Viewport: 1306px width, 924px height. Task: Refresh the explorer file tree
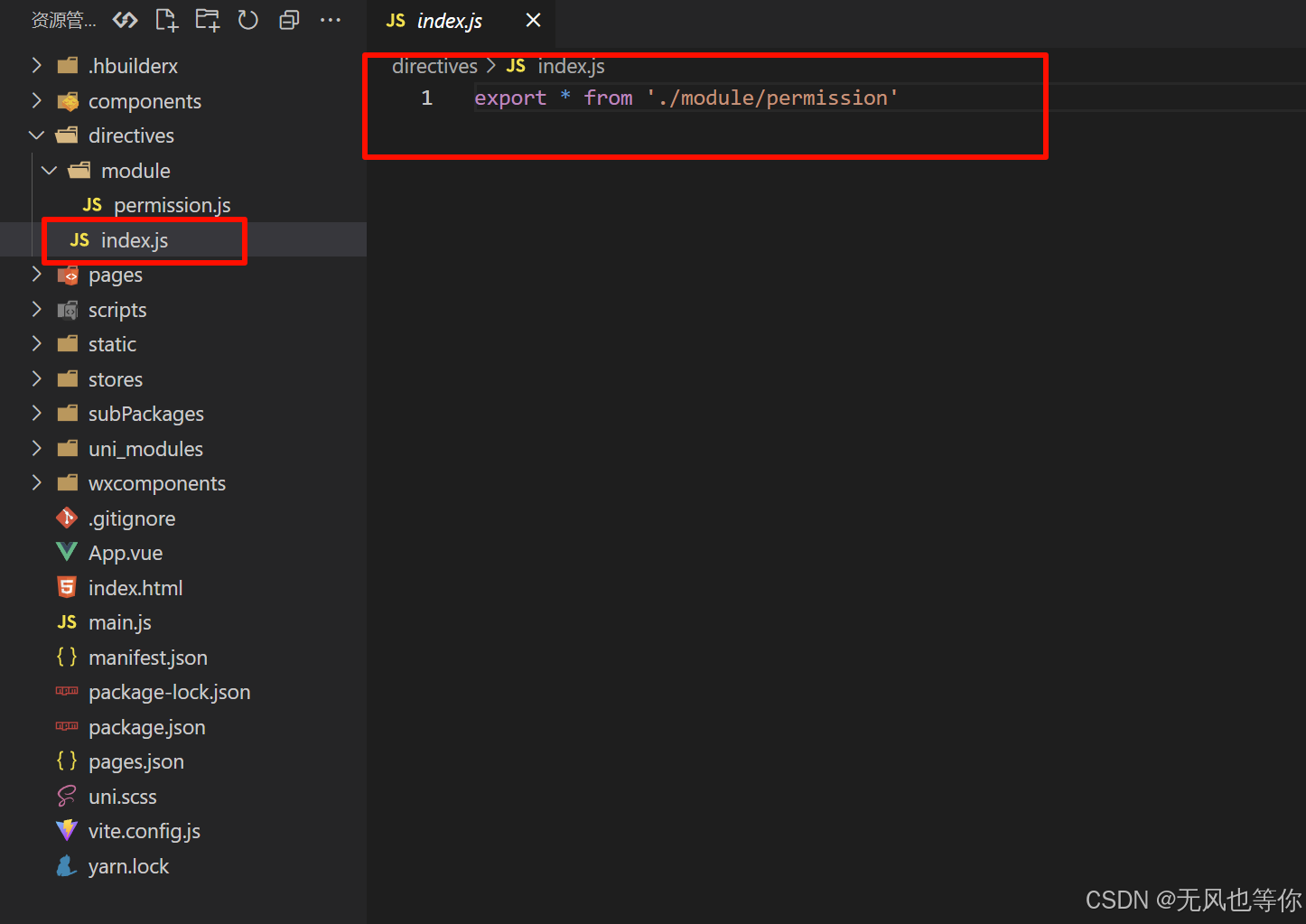coord(248,20)
